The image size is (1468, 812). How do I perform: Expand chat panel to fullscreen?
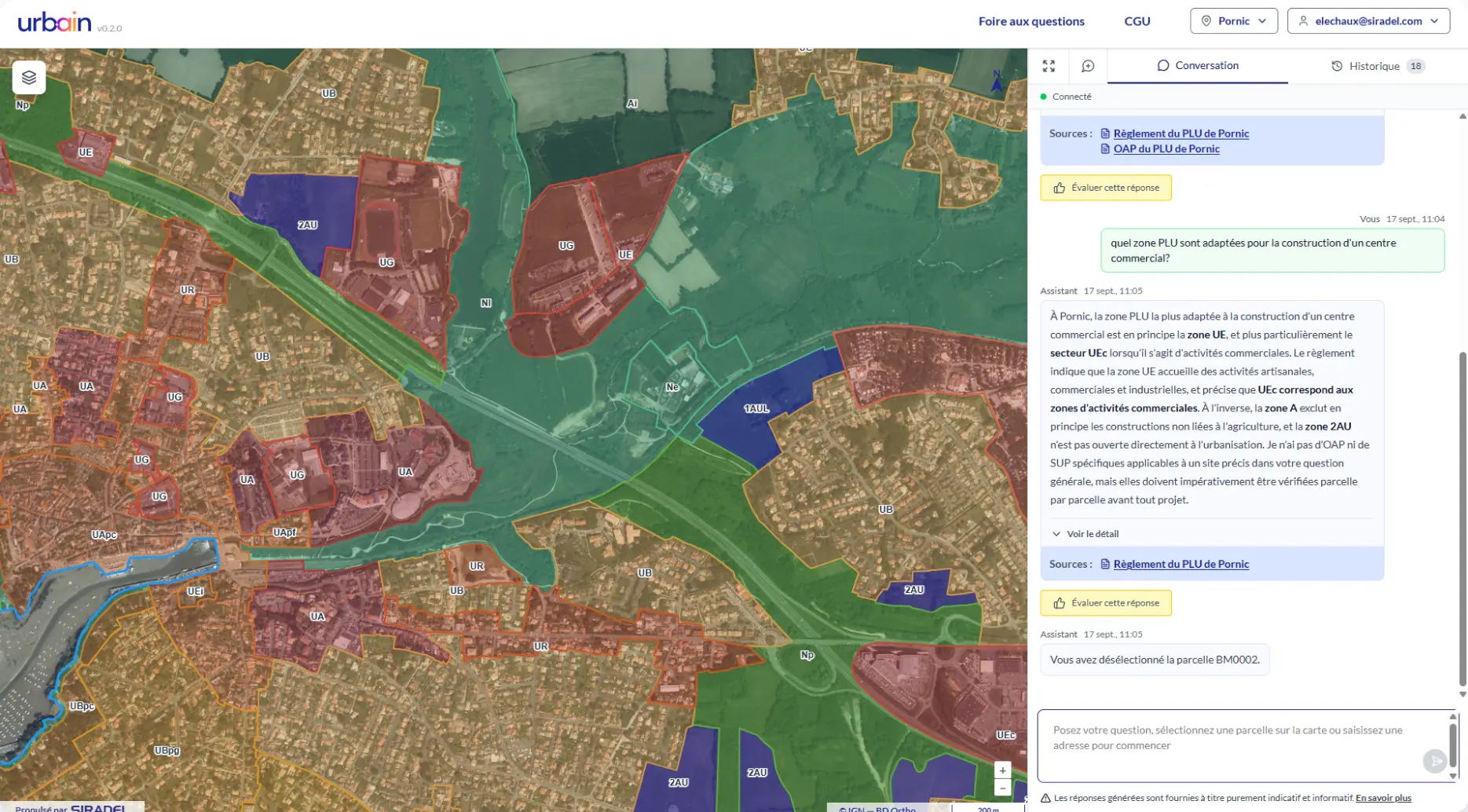[x=1049, y=66]
